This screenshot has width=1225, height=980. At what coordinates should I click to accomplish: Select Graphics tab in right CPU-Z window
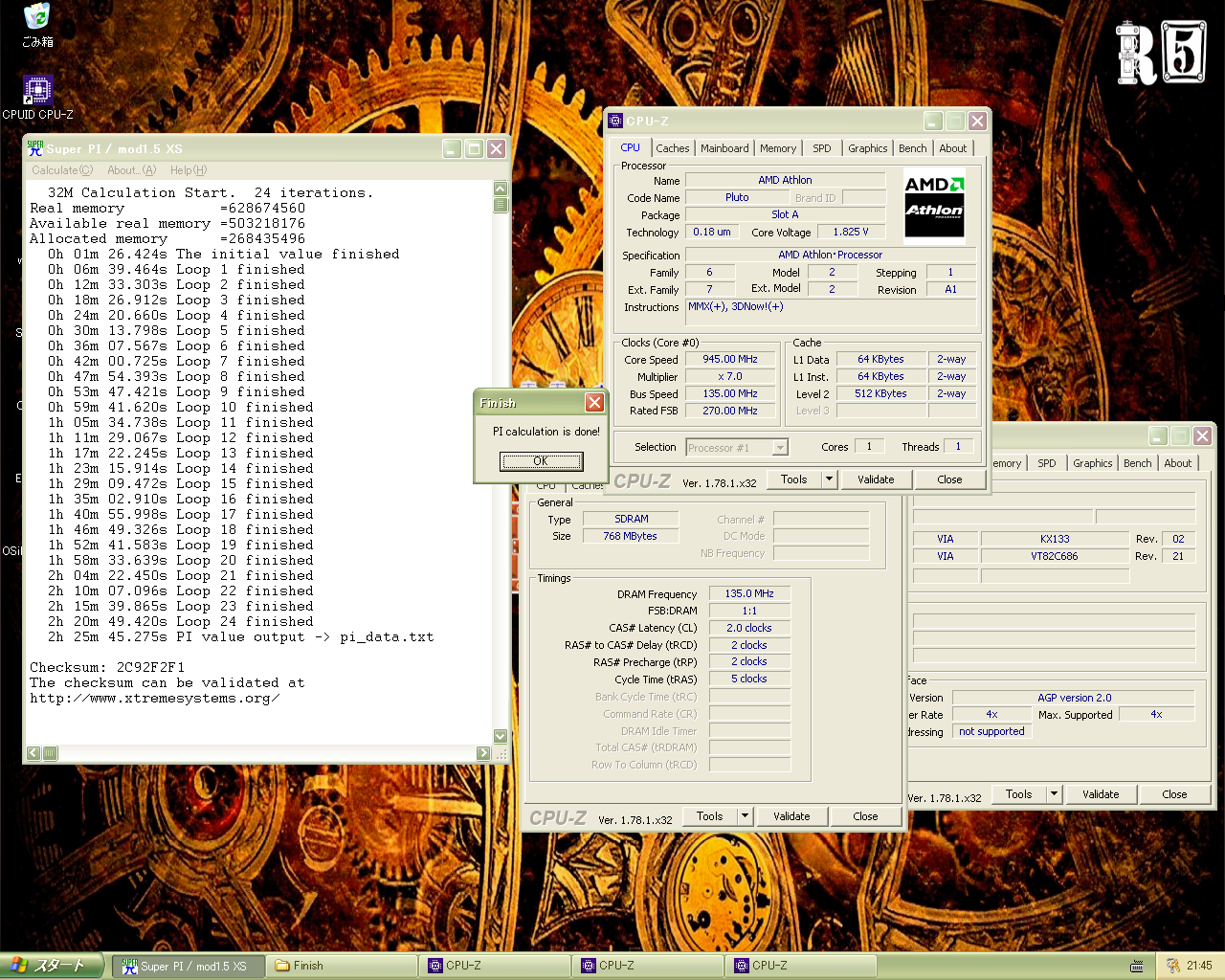1092,463
